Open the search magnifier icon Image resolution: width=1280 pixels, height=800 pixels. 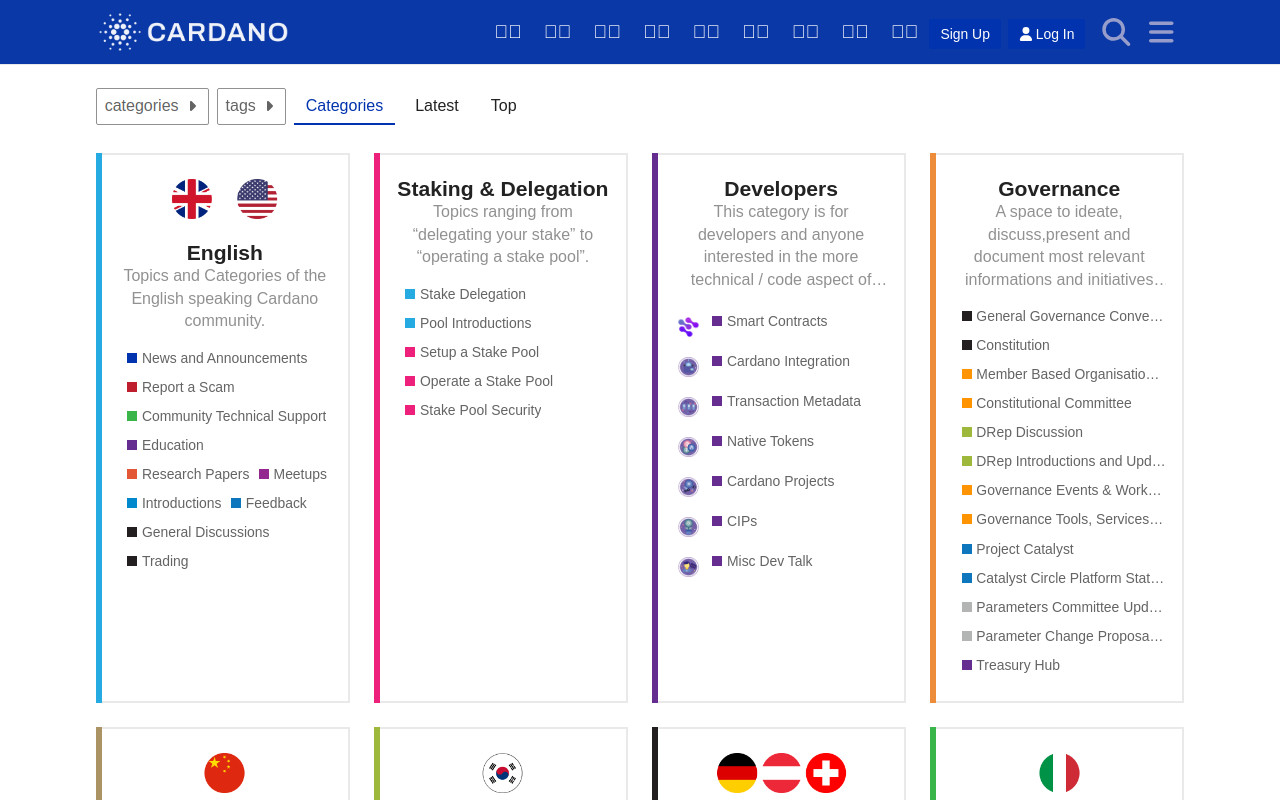(1116, 32)
